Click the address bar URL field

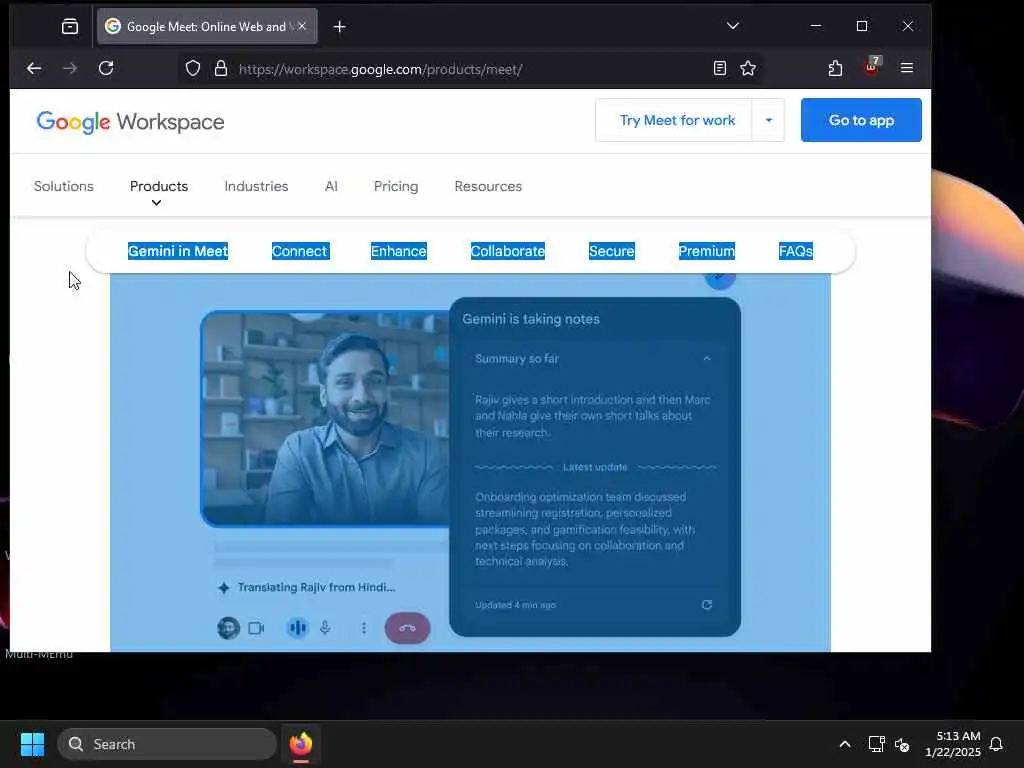coord(469,69)
